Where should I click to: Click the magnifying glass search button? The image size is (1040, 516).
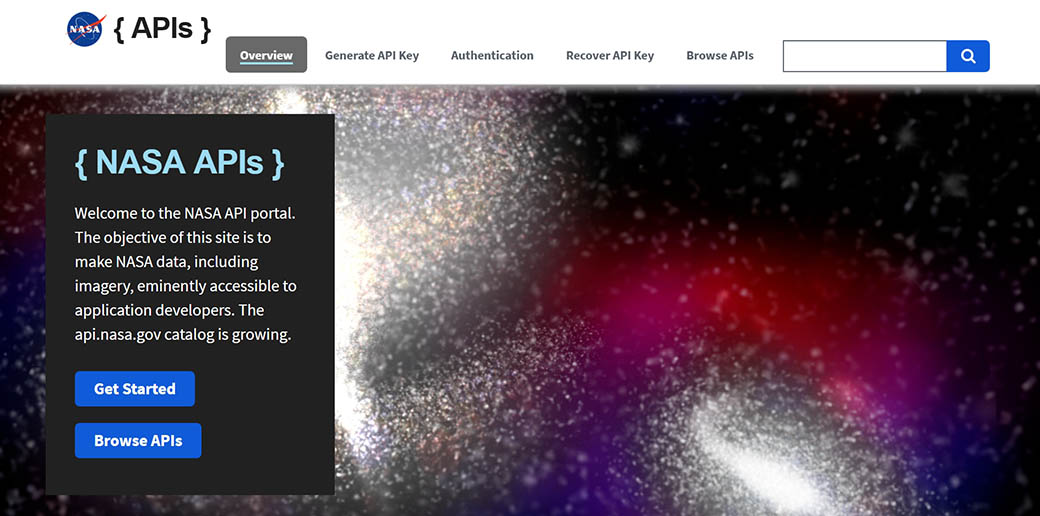(967, 56)
